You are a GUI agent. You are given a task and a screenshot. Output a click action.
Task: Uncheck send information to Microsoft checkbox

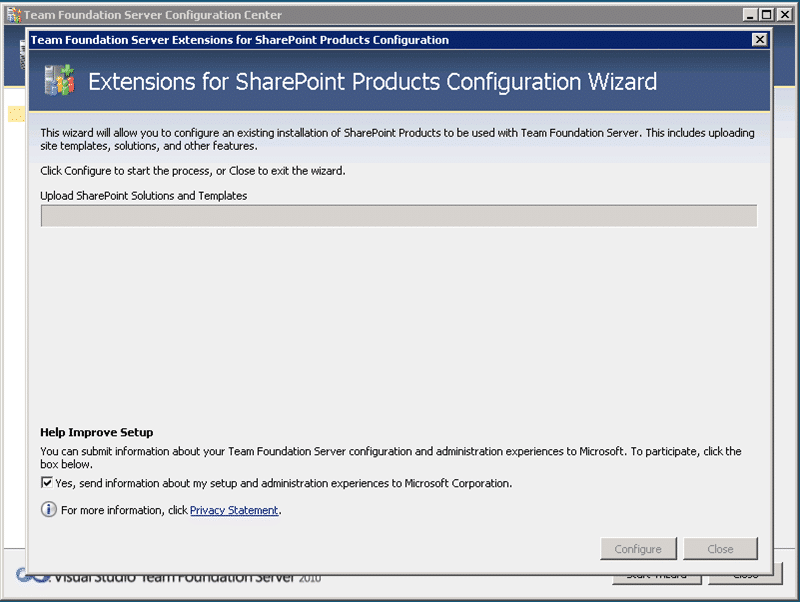tap(46, 483)
